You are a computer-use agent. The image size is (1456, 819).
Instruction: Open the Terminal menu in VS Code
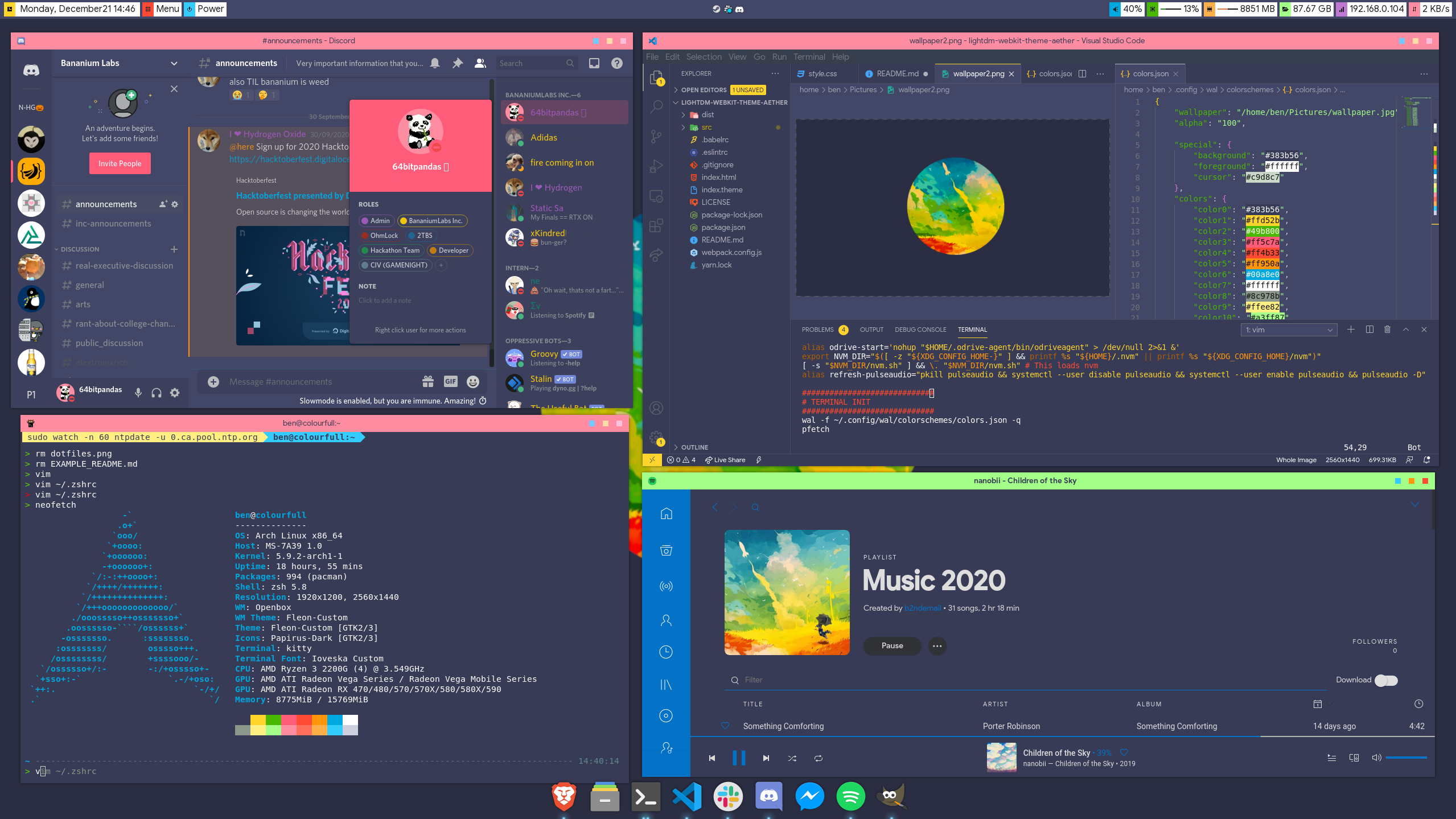coord(809,57)
